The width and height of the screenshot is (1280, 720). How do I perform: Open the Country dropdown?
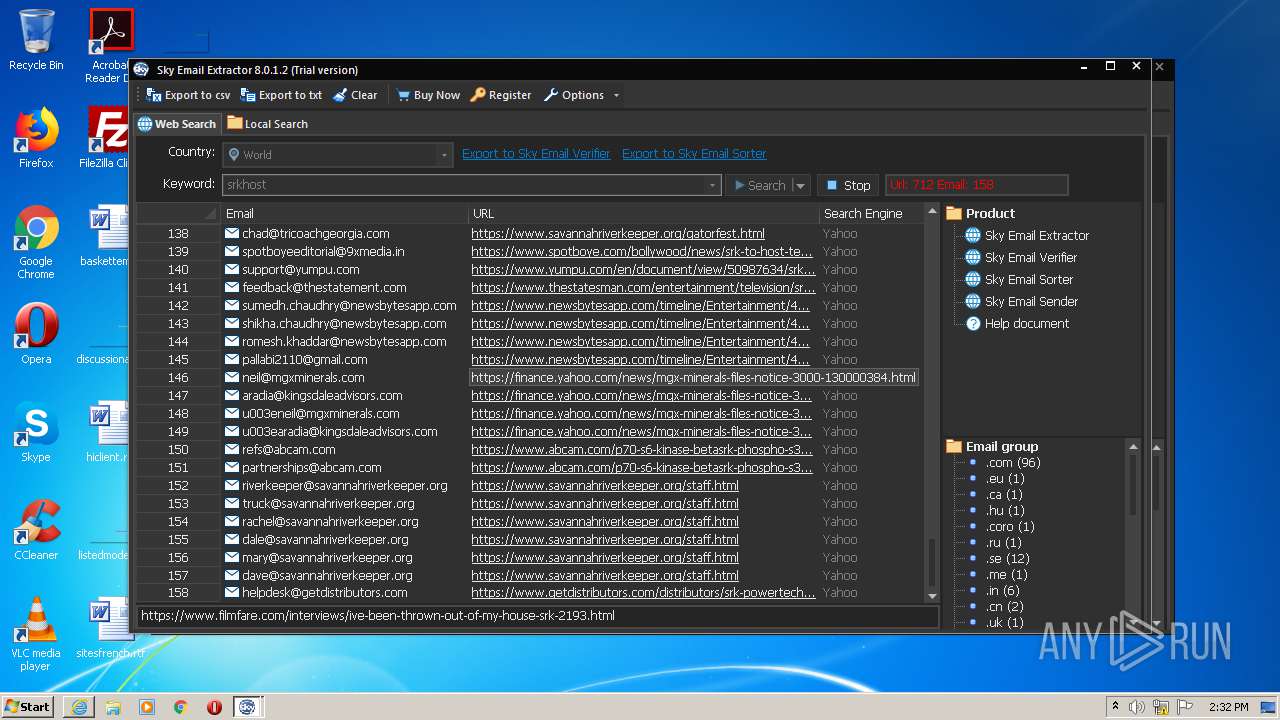(x=443, y=155)
